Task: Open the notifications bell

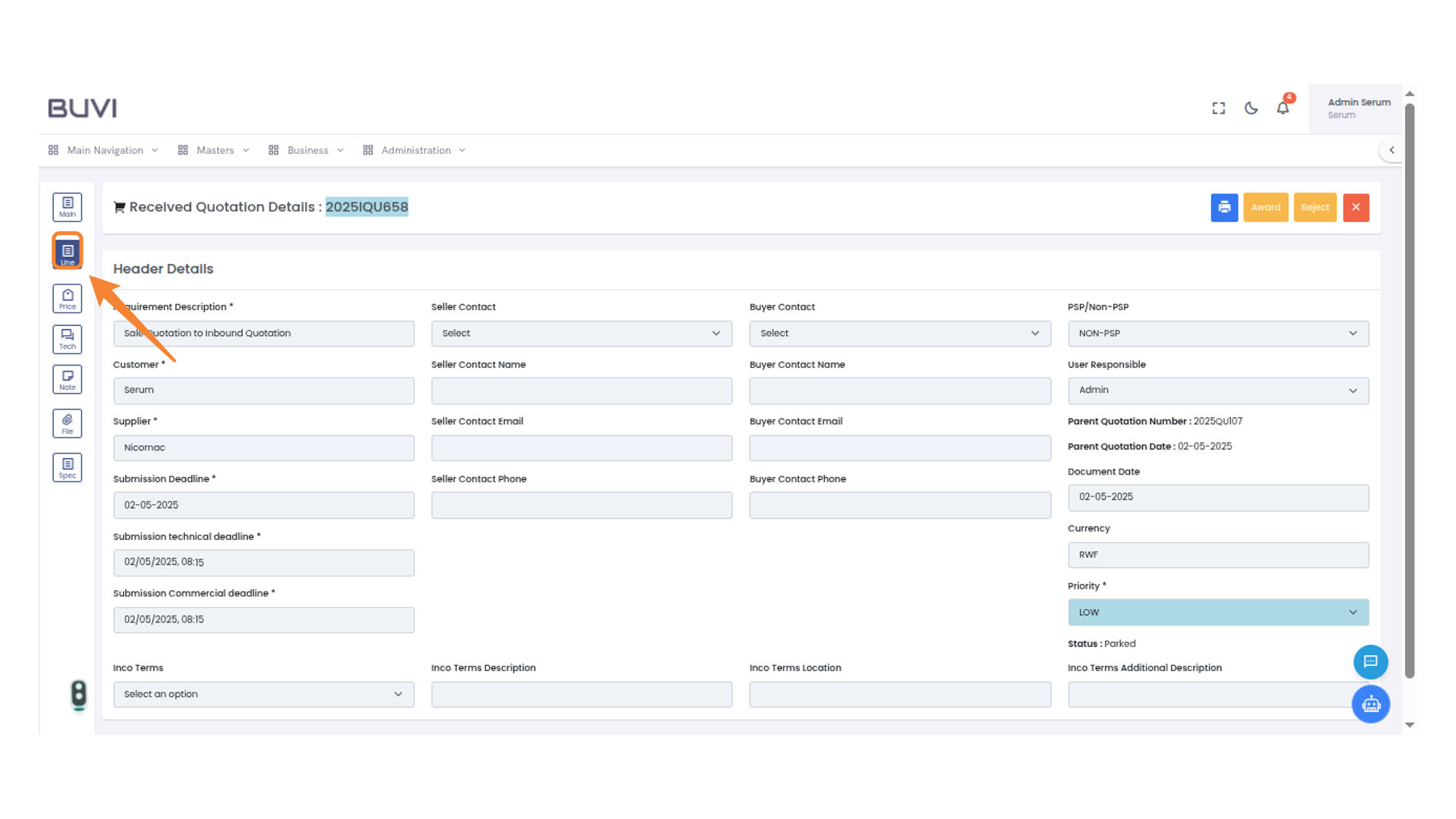Action: coord(1282,108)
